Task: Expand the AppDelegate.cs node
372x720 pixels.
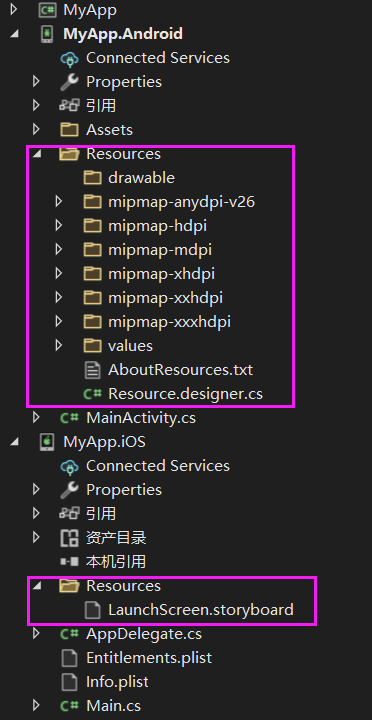Action: pos(36,634)
